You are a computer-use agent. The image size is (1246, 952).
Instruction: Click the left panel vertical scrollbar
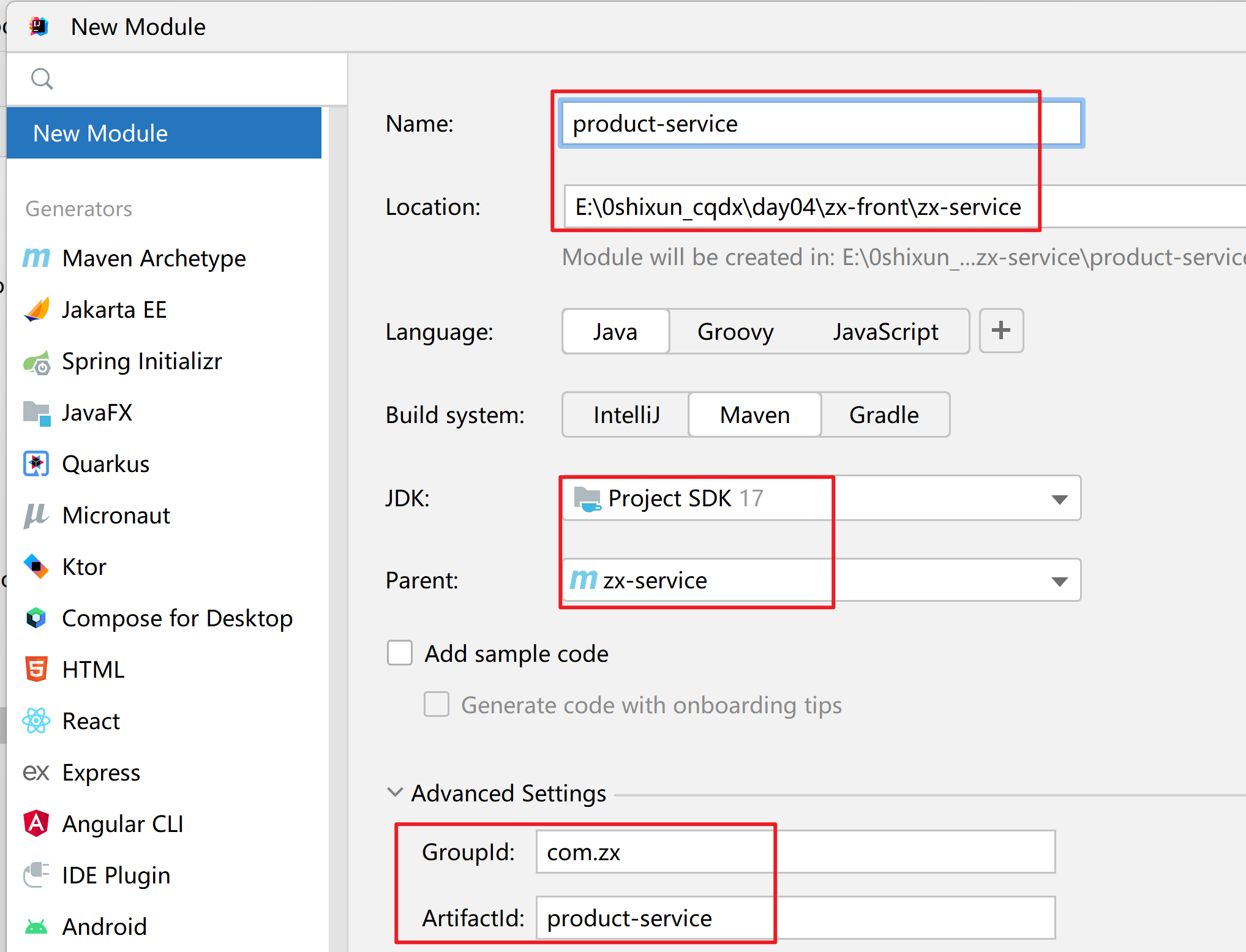[x=337, y=530]
